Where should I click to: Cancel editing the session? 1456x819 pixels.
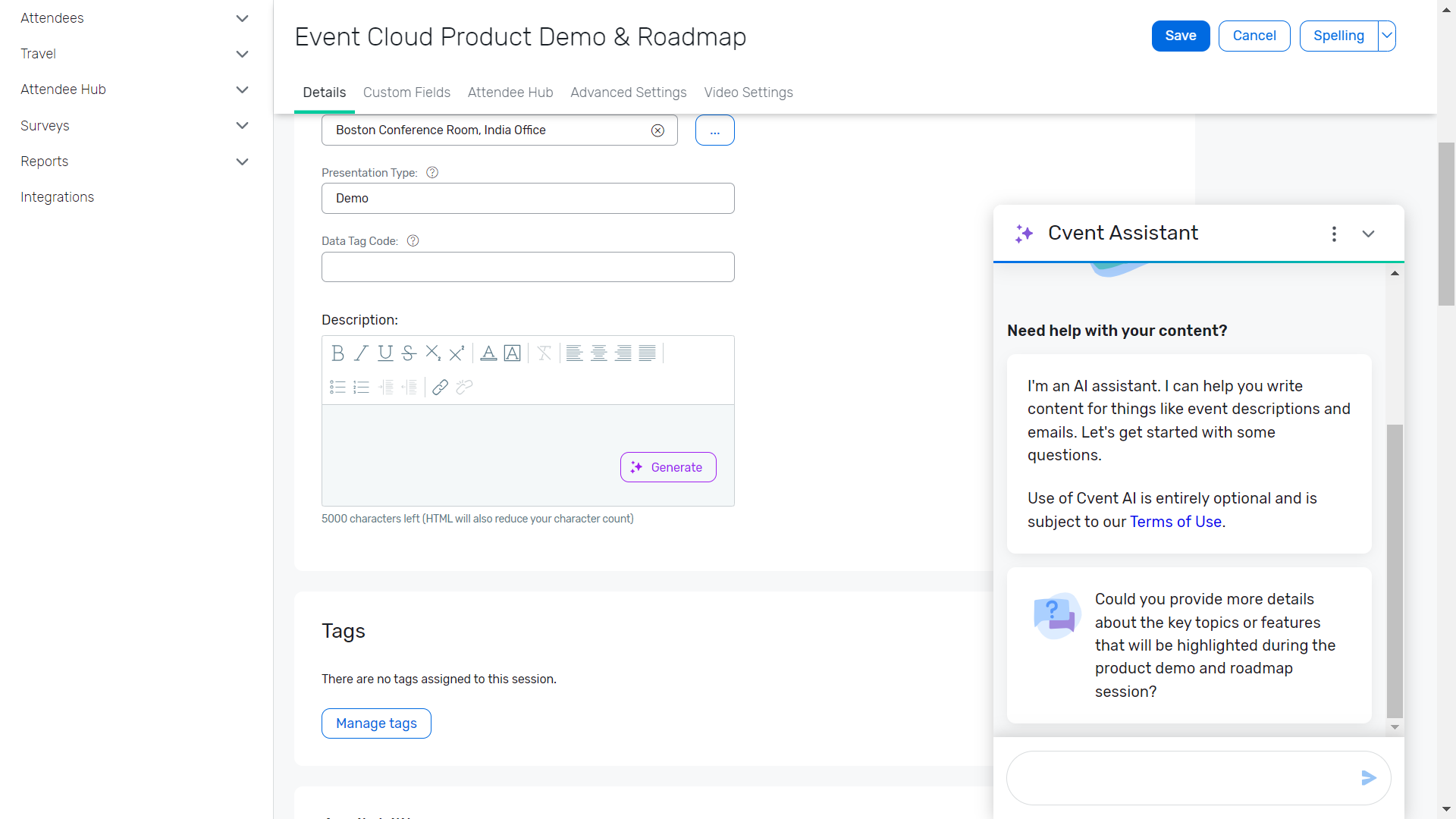click(x=1254, y=36)
